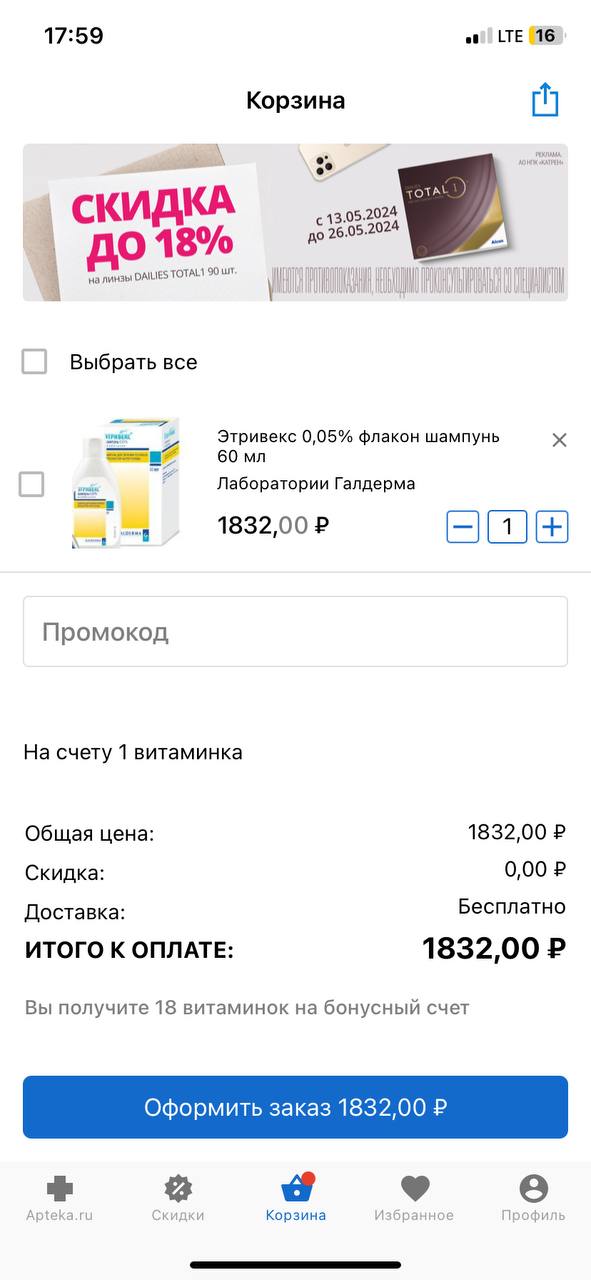
Task: Open the Избранное favorites heart tab
Action: (x=414, y=1198)
